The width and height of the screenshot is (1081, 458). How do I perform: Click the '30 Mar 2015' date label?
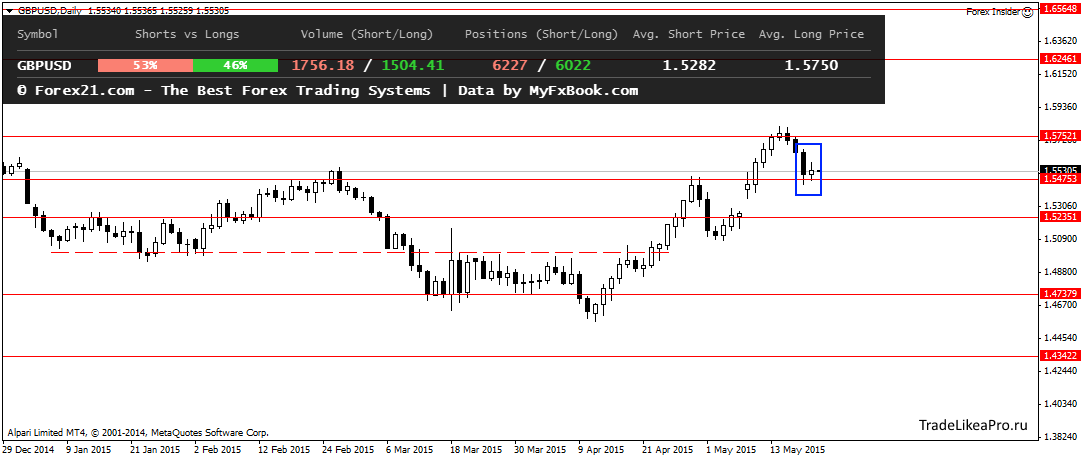coord(540,450)
